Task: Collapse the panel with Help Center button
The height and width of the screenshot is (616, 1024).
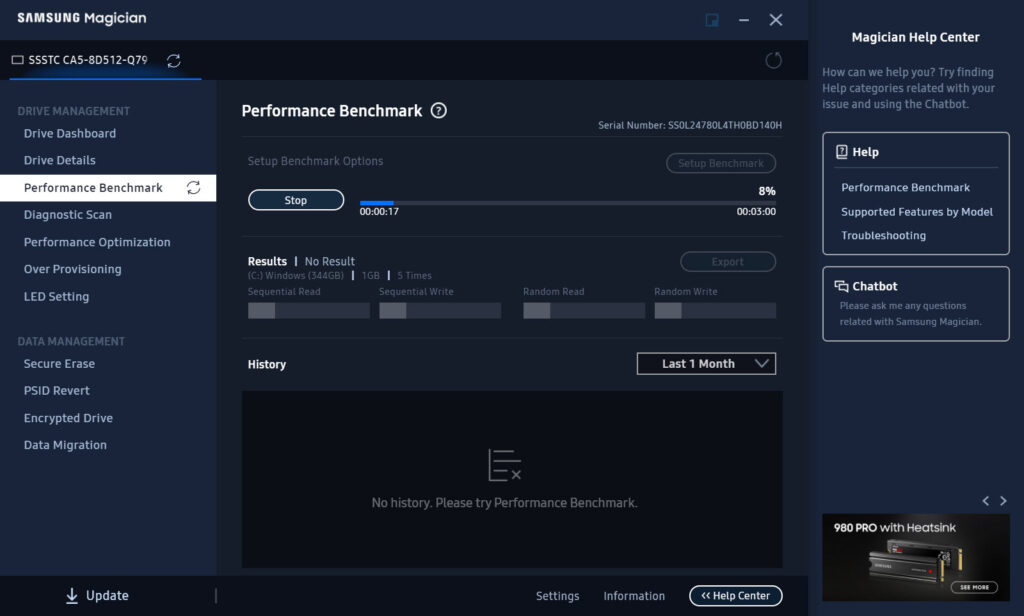Action: click(x=735, y=596)
